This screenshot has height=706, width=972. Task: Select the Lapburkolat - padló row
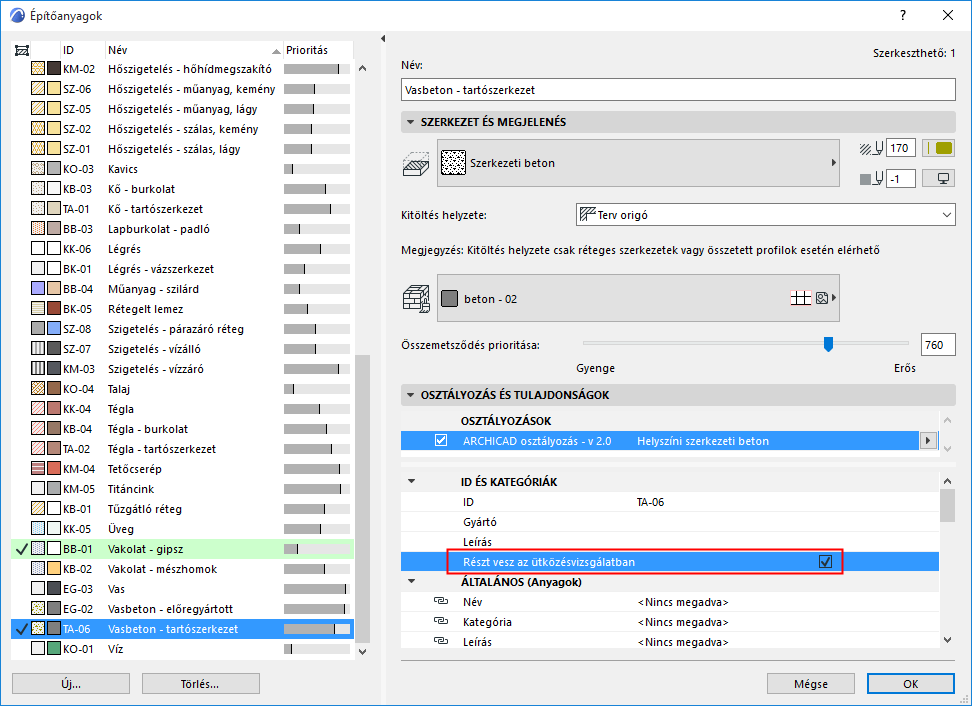(x=182, y=229)
